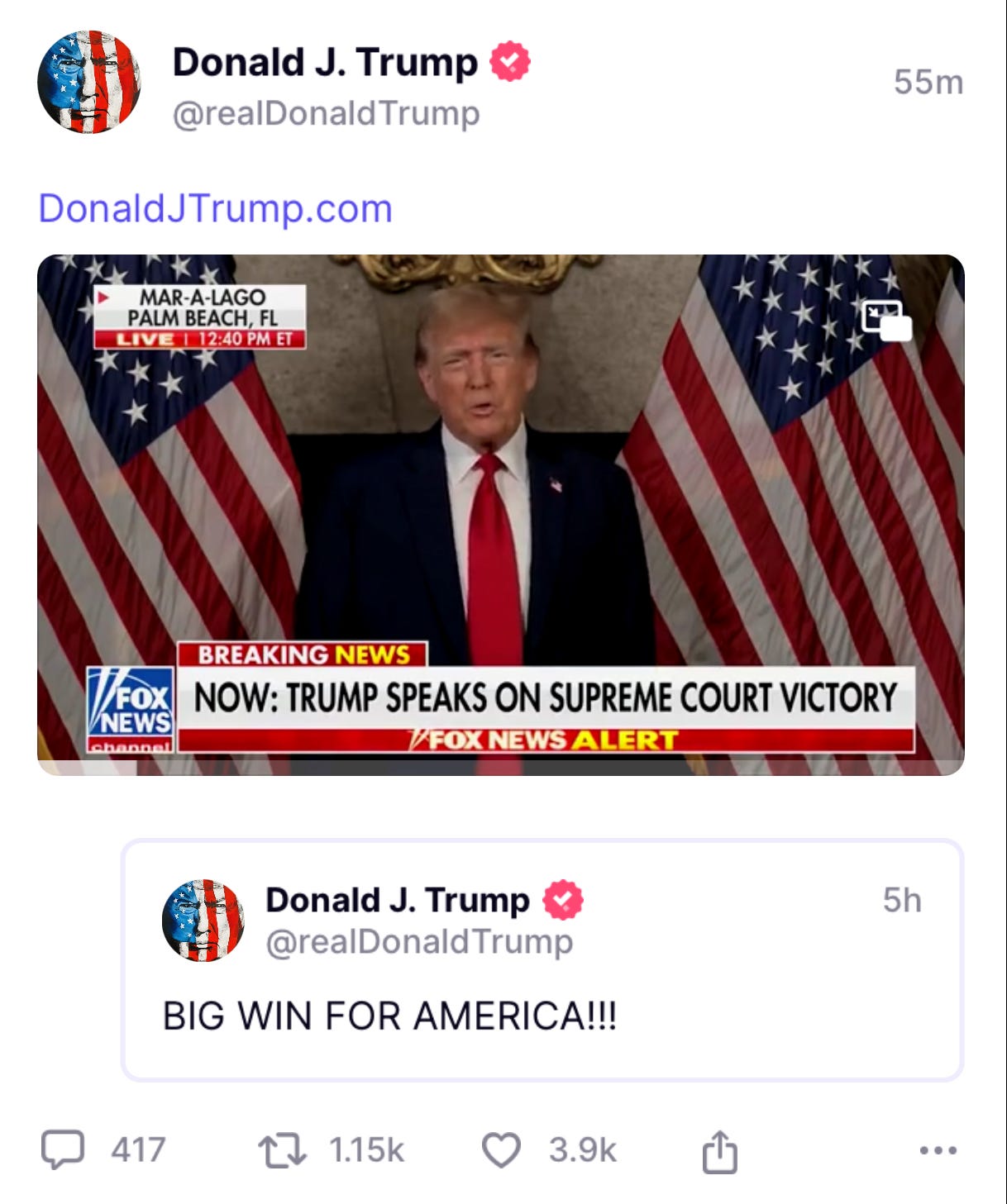Click the 1.15k repost count
This screenshot has height=1204, width=1007.
[x=366, y=1150]
